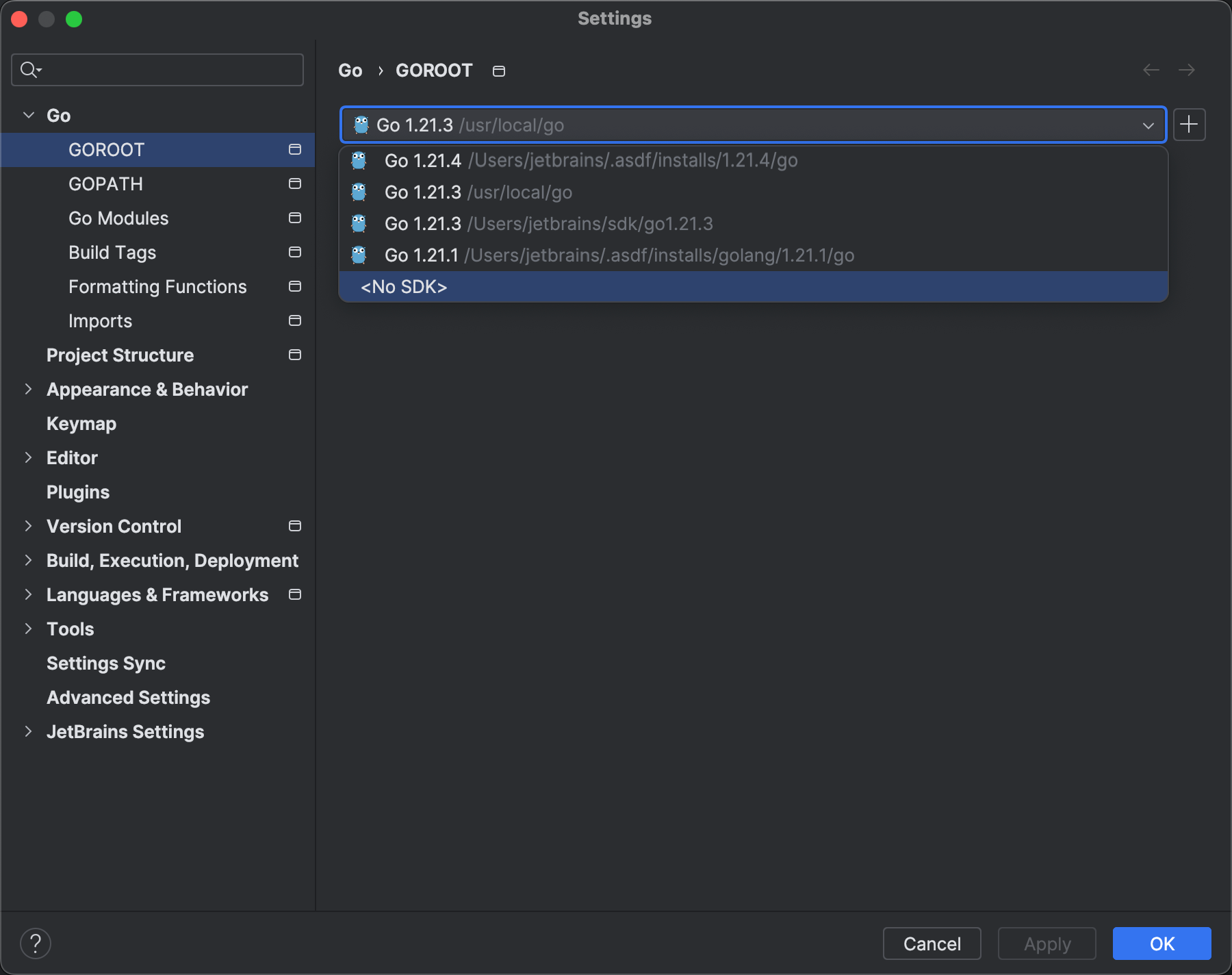Navigate back with the left arrow icon
This screenshot has width=1232, height=975.
(1151, 70)
